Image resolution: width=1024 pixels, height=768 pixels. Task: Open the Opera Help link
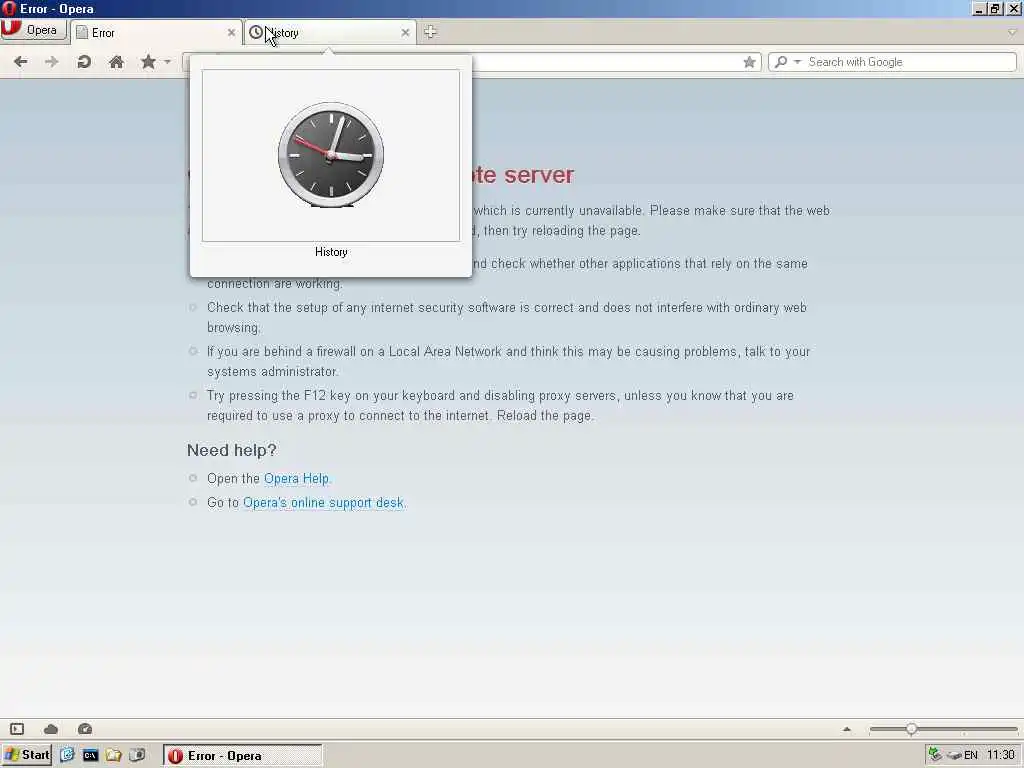pyautogui.click(x=296, y=479)
